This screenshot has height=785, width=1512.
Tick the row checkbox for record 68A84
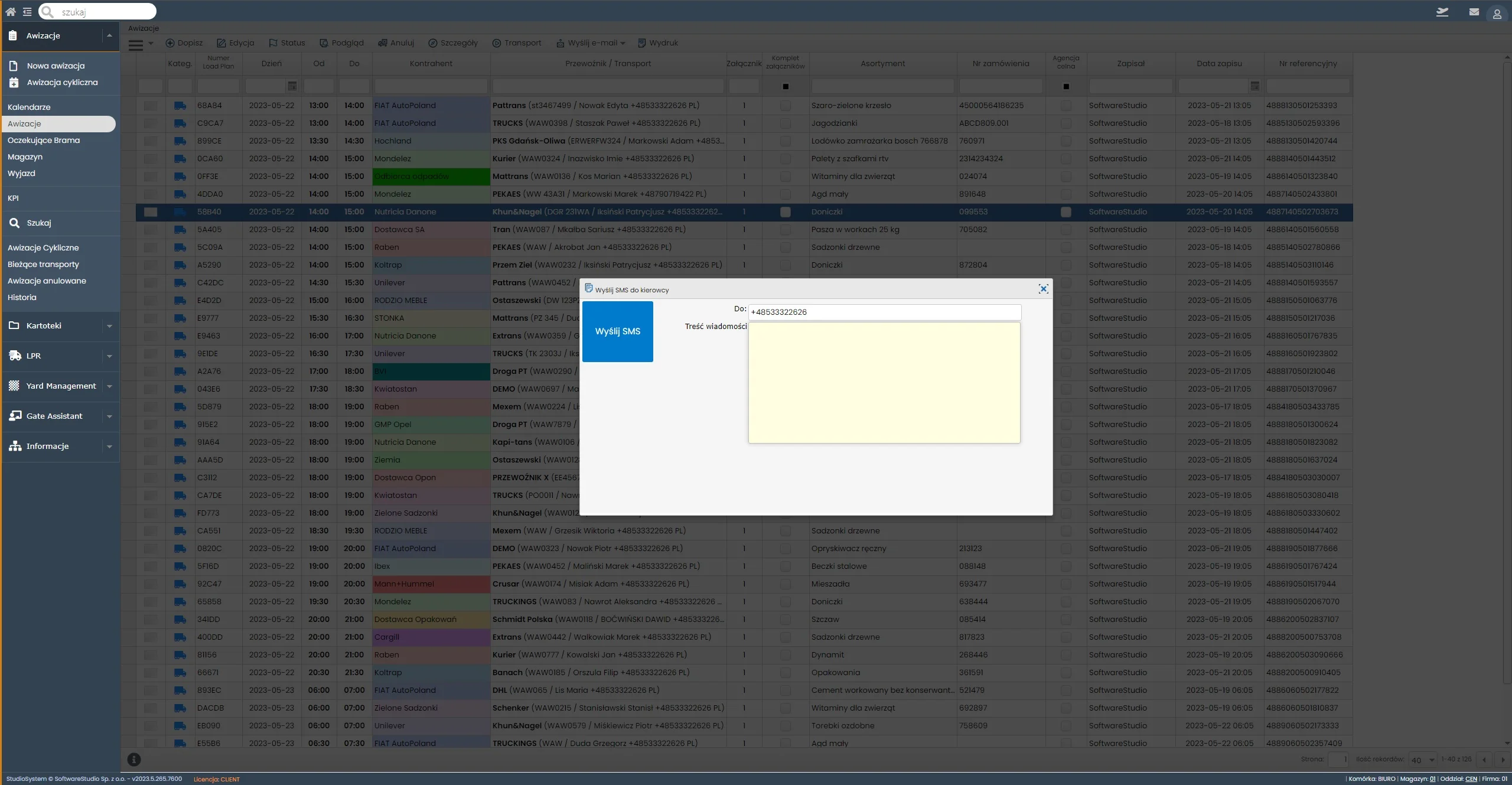tap(151, 106)
